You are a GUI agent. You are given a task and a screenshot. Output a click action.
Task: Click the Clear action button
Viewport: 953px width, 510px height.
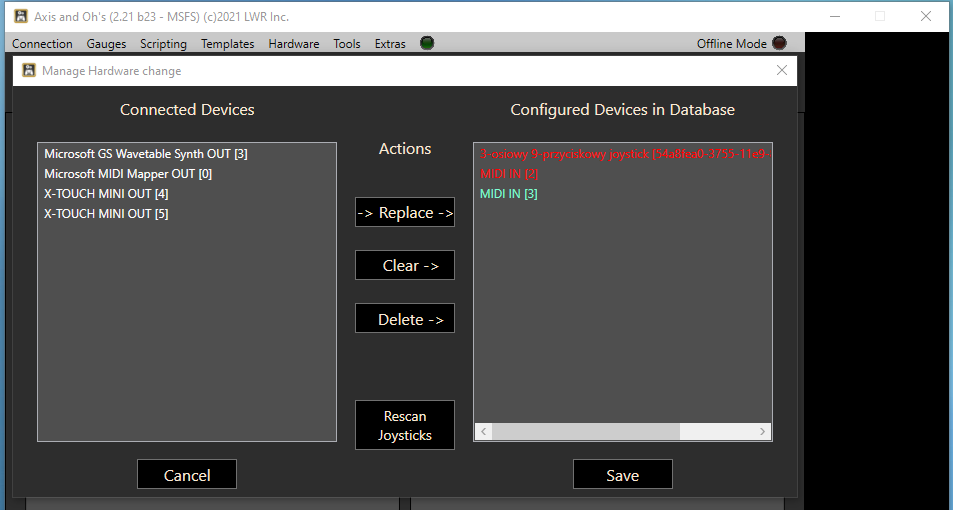pyautogui.click(x=405, y=265)
